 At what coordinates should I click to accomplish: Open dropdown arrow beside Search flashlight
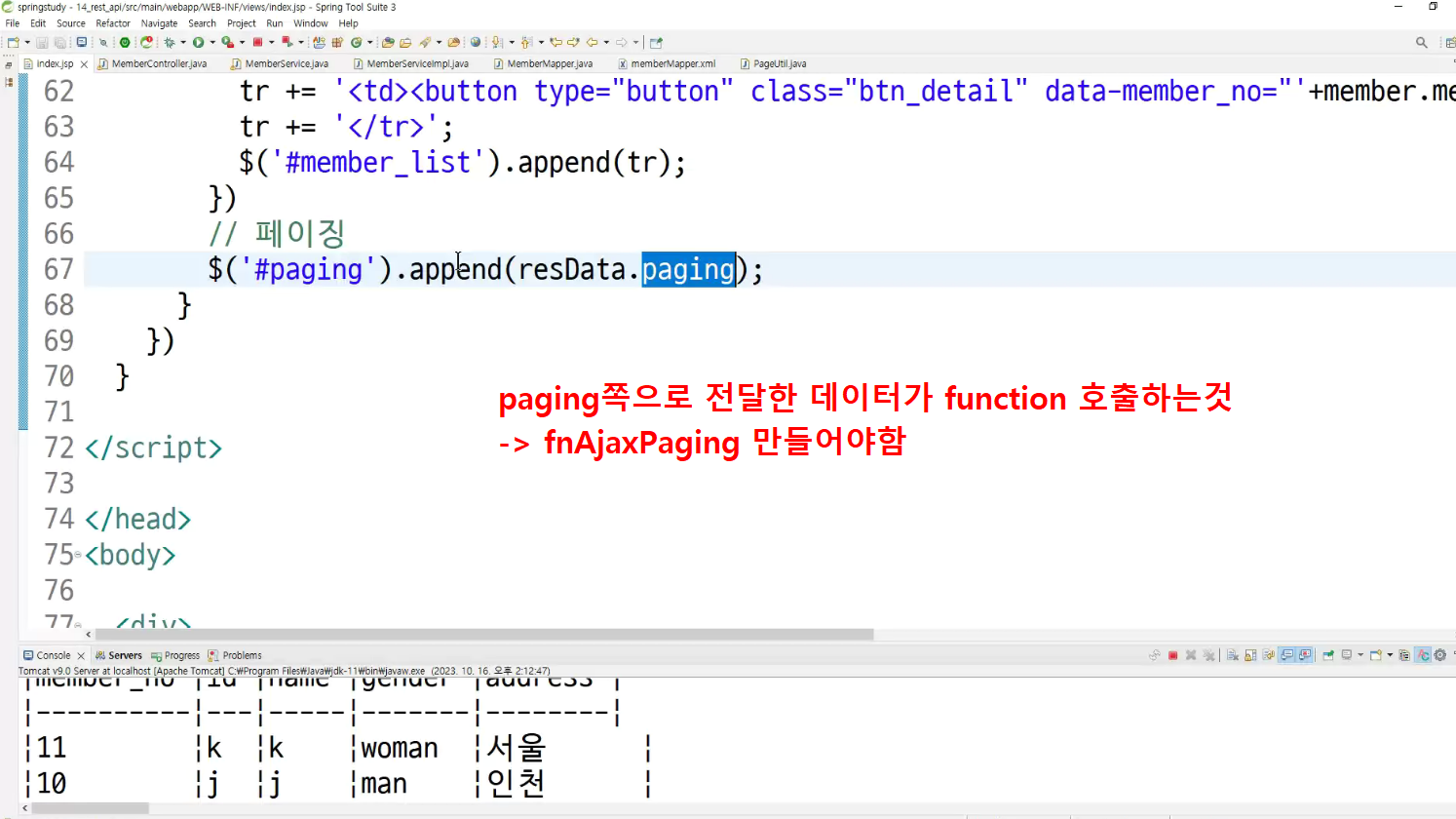click(439, 43)
